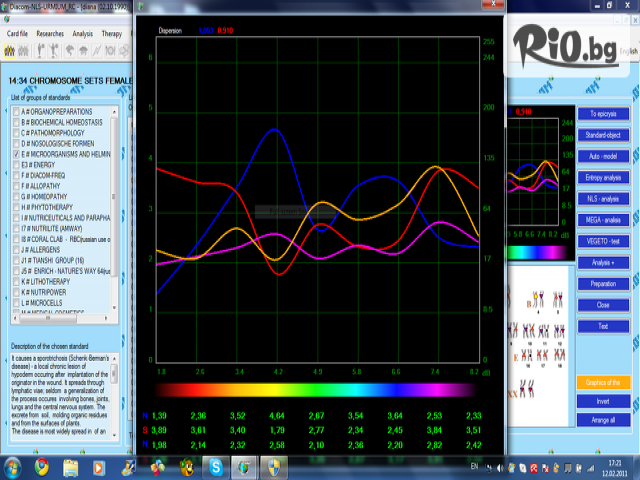
Task: Open the Analysis menu
Action: [x=83, y=33]
